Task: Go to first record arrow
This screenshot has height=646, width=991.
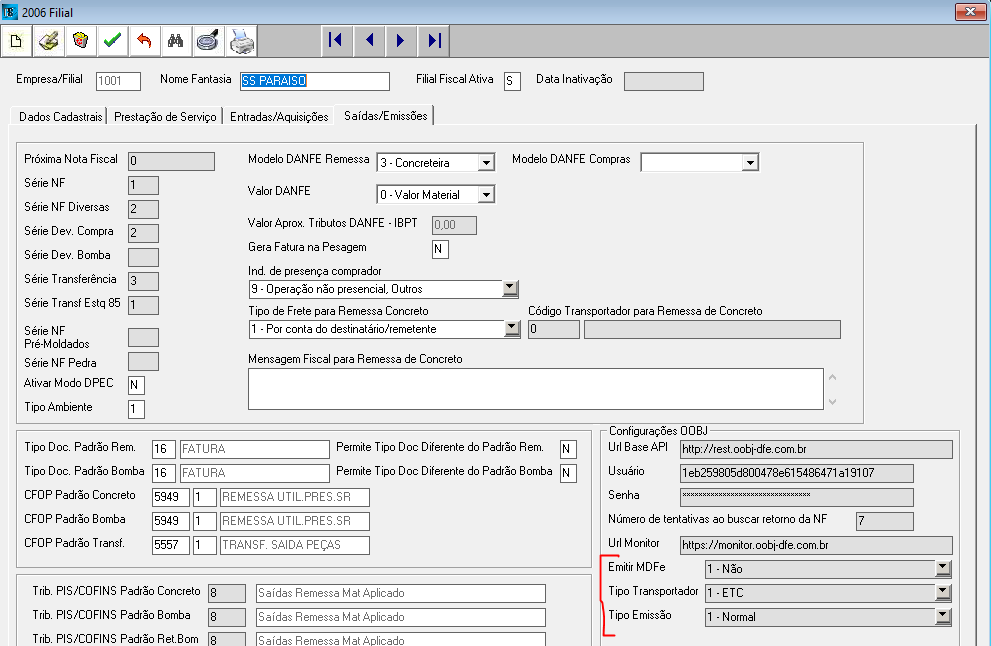Action: [336, 40]
